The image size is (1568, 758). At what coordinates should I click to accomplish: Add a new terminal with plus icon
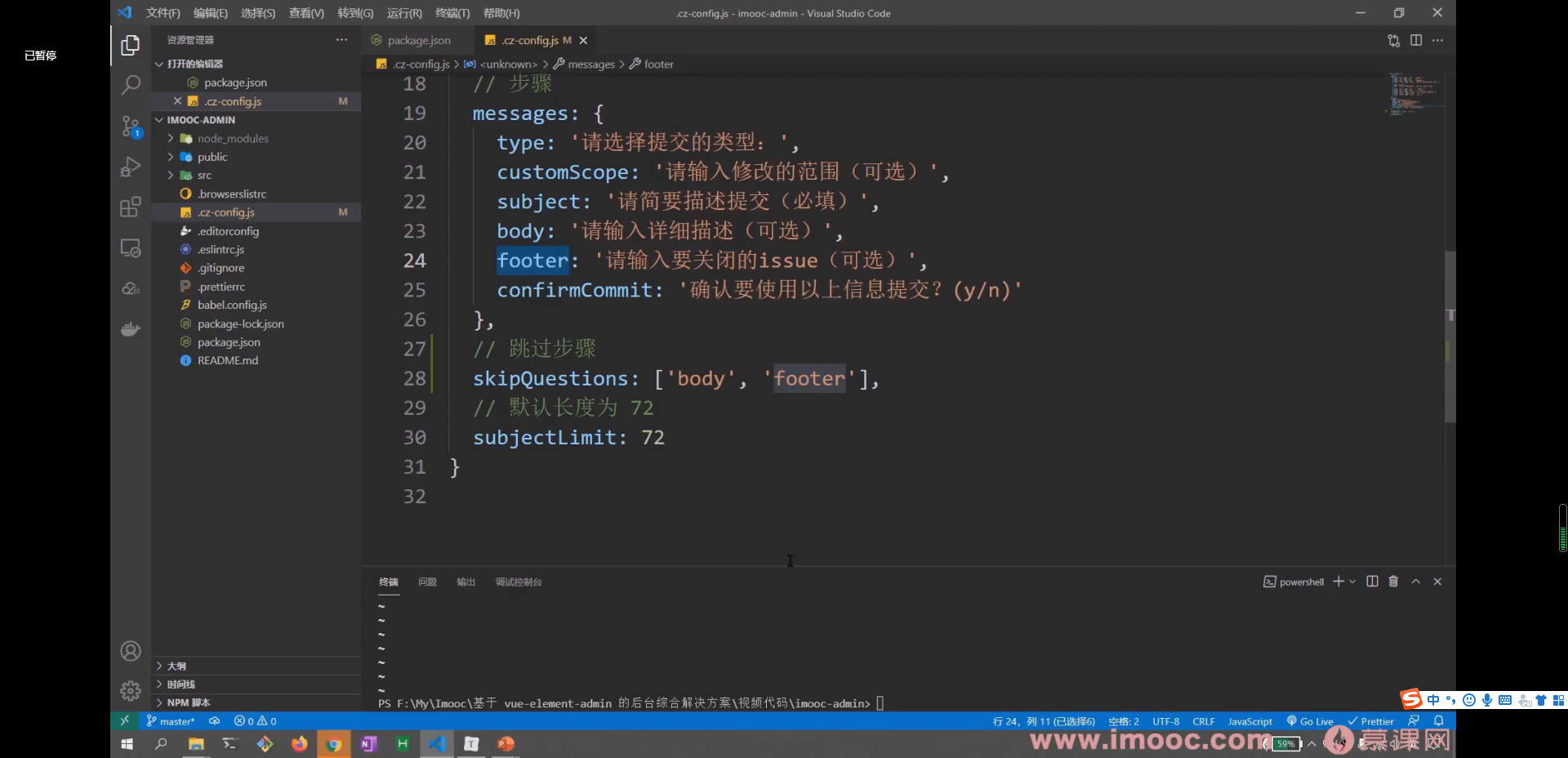pyautogui.click(x=1338, y=582)
